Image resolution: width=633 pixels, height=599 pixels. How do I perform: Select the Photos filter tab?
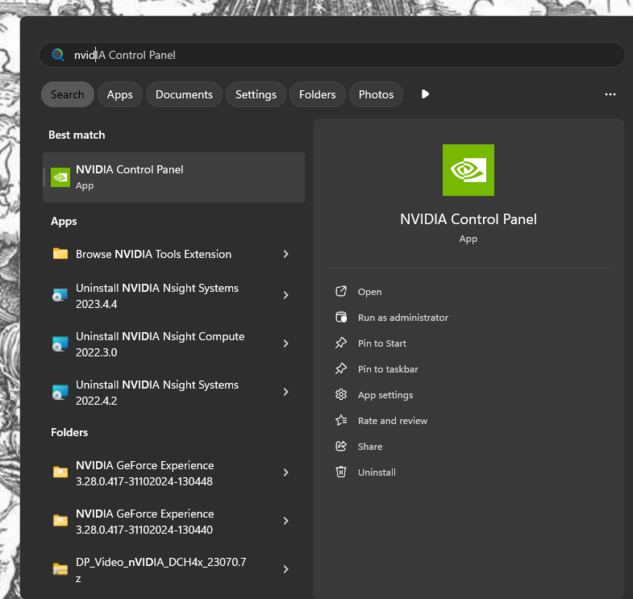tap(376, 95)
